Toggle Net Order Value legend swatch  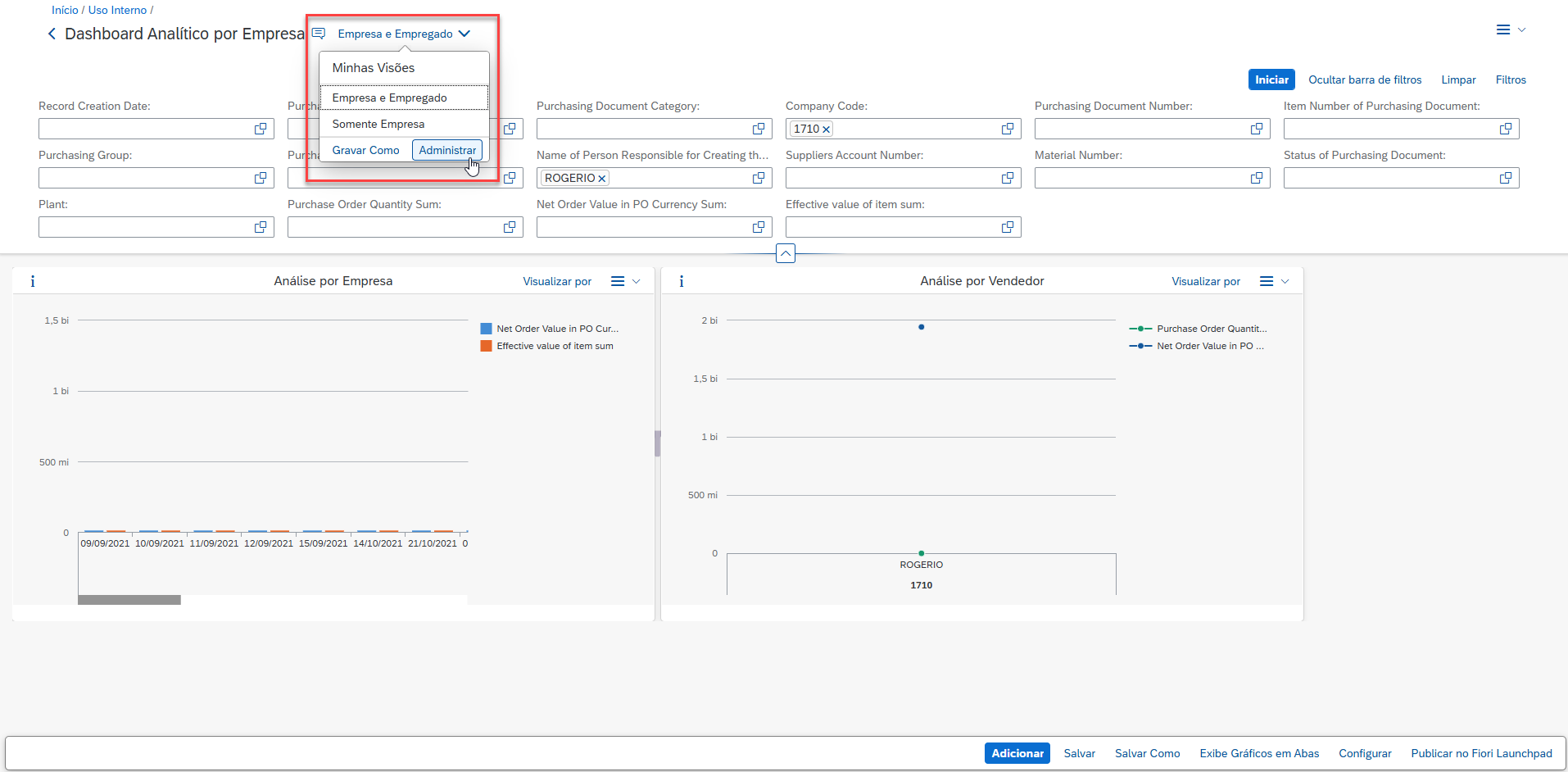tap(486, 329)
